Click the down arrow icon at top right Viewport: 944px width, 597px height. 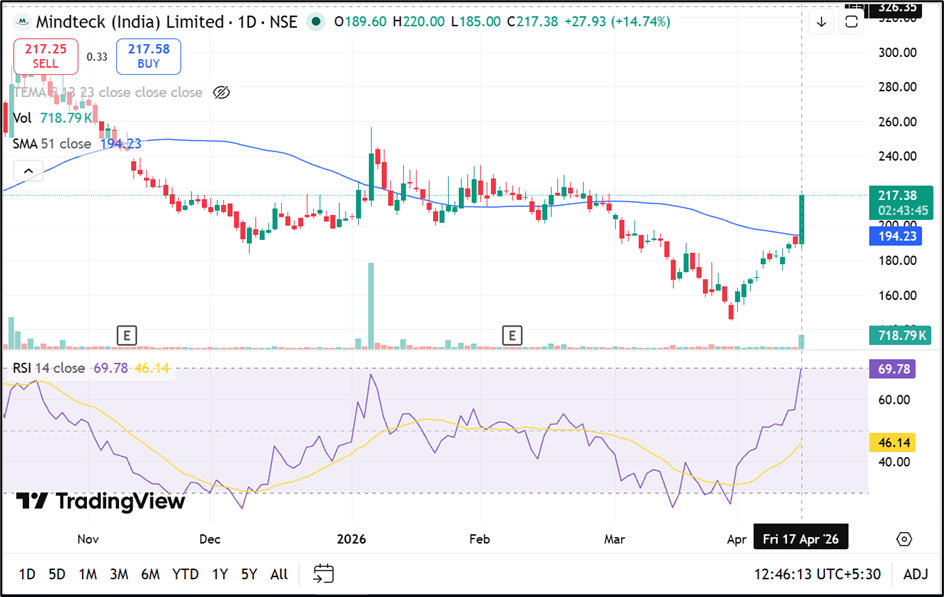tap(821, 22)
